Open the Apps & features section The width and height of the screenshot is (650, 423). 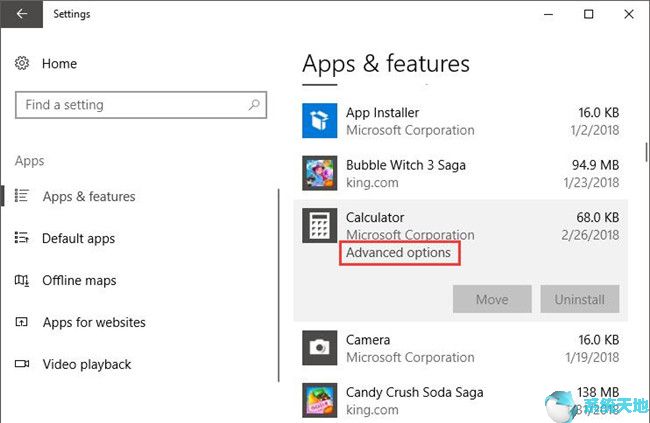coord(89,196)
